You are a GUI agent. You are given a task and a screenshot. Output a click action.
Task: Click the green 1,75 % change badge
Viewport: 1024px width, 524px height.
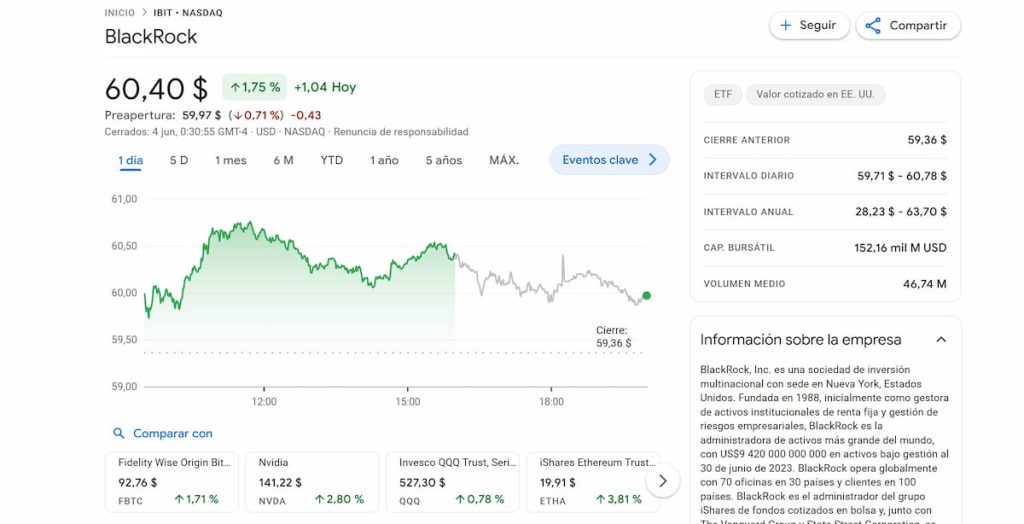255,87
